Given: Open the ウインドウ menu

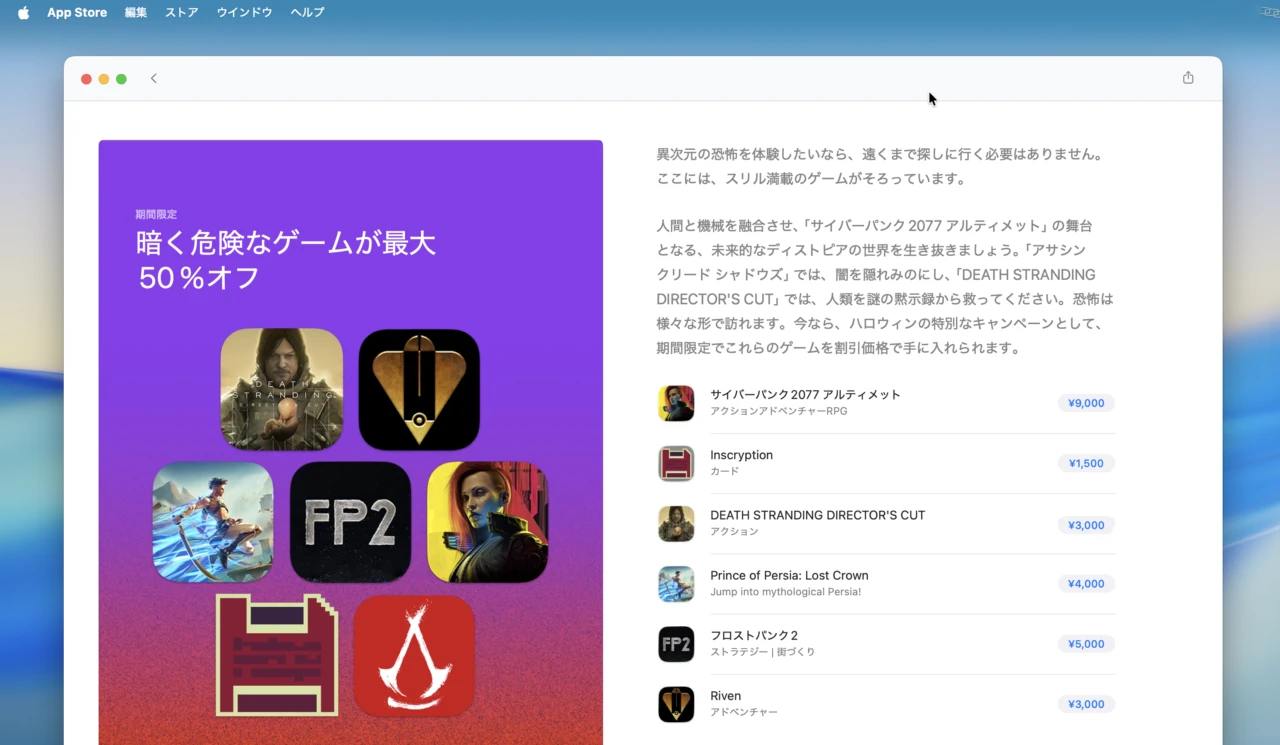Looking at the screenshot, I should click(x=243, y=12).
